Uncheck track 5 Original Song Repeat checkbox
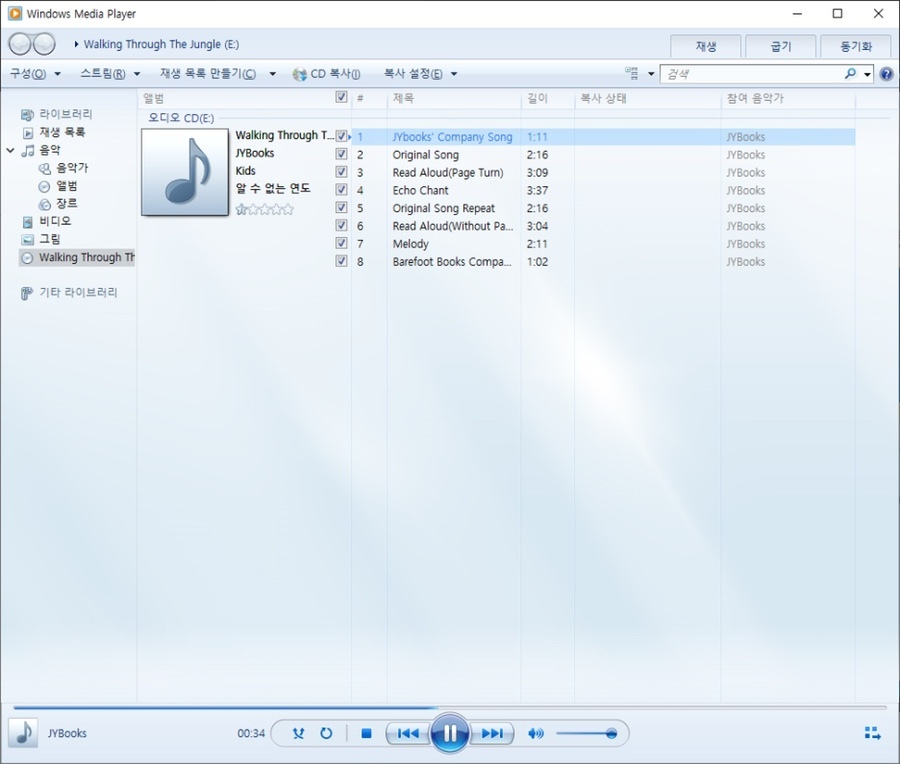 [x=342, y=207]
